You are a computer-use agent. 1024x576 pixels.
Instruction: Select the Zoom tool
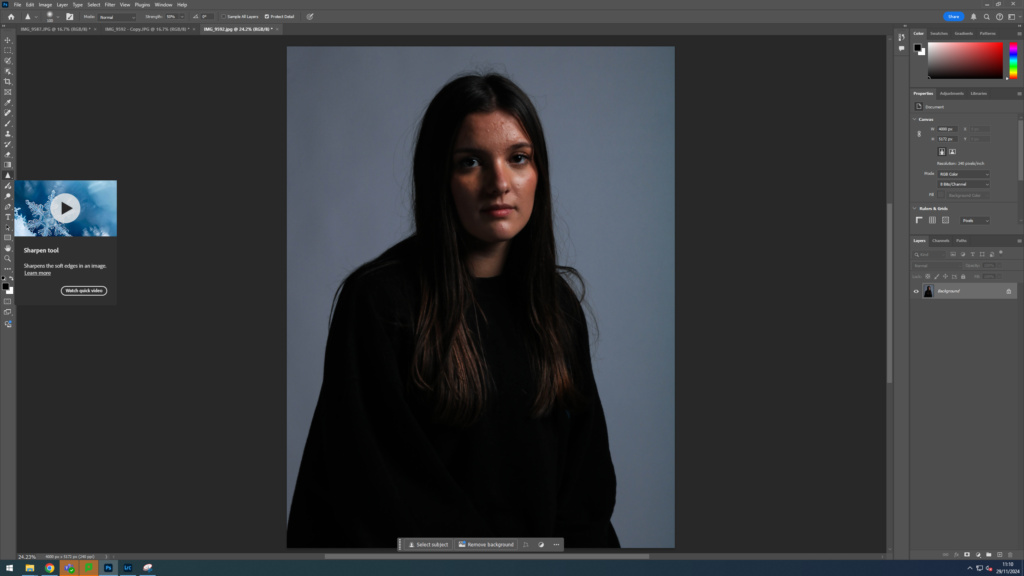click(8, 259)
